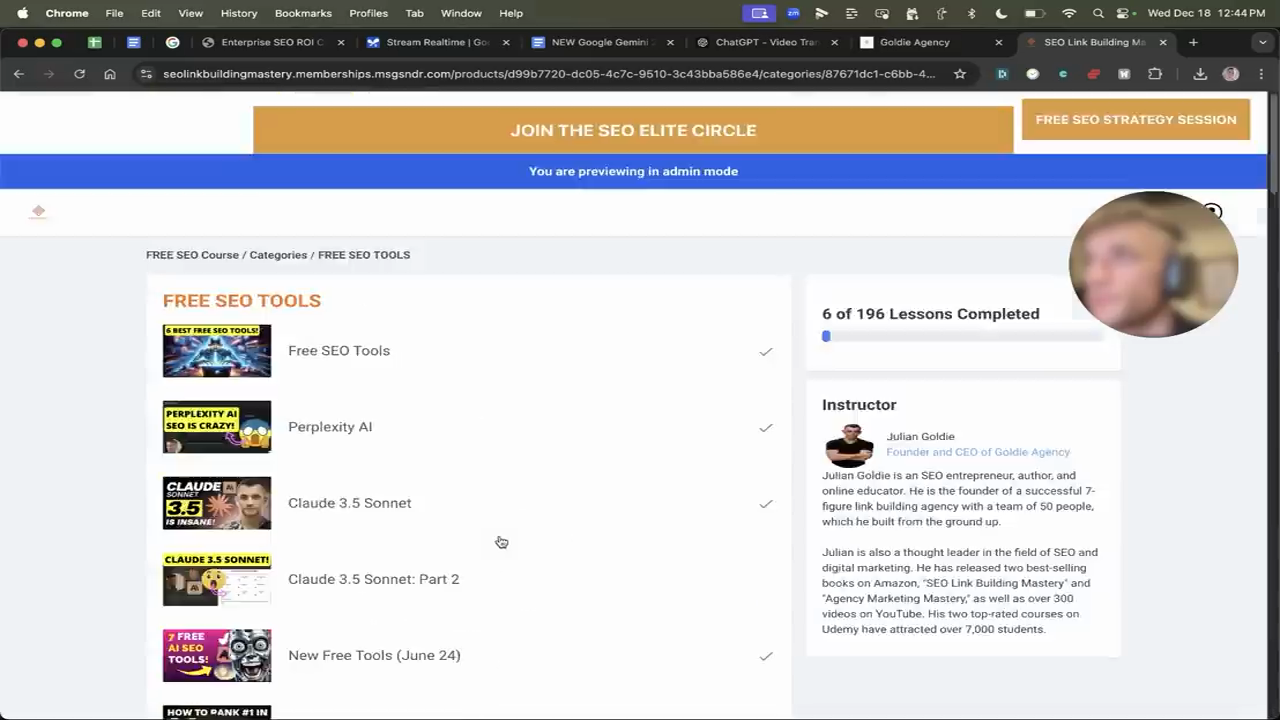Click the teal C extension icon
The width and height of the screenshot is (1280, 720).
click(x=1062, y=74)
